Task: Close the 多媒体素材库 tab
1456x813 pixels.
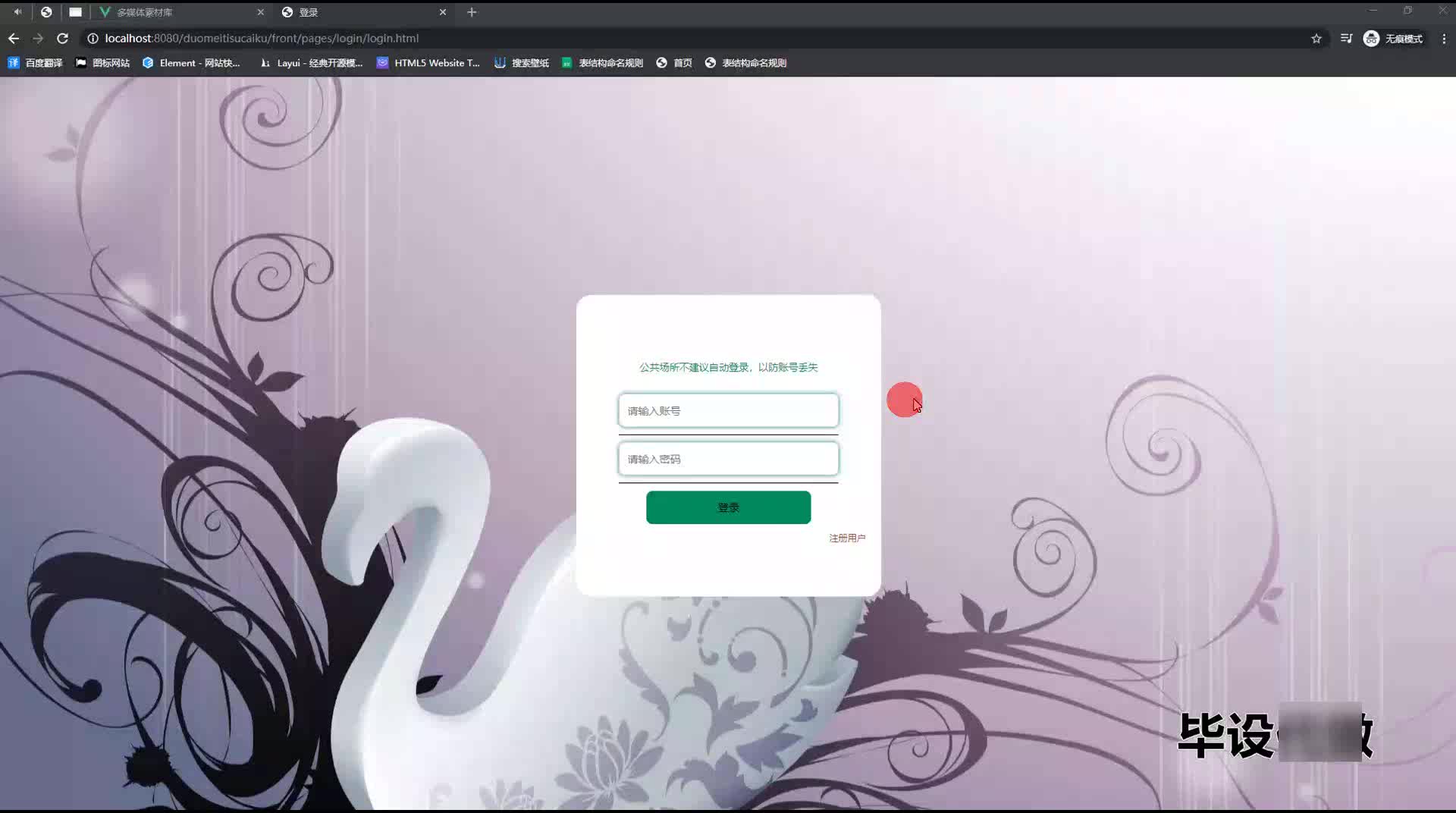Action: 261,12
